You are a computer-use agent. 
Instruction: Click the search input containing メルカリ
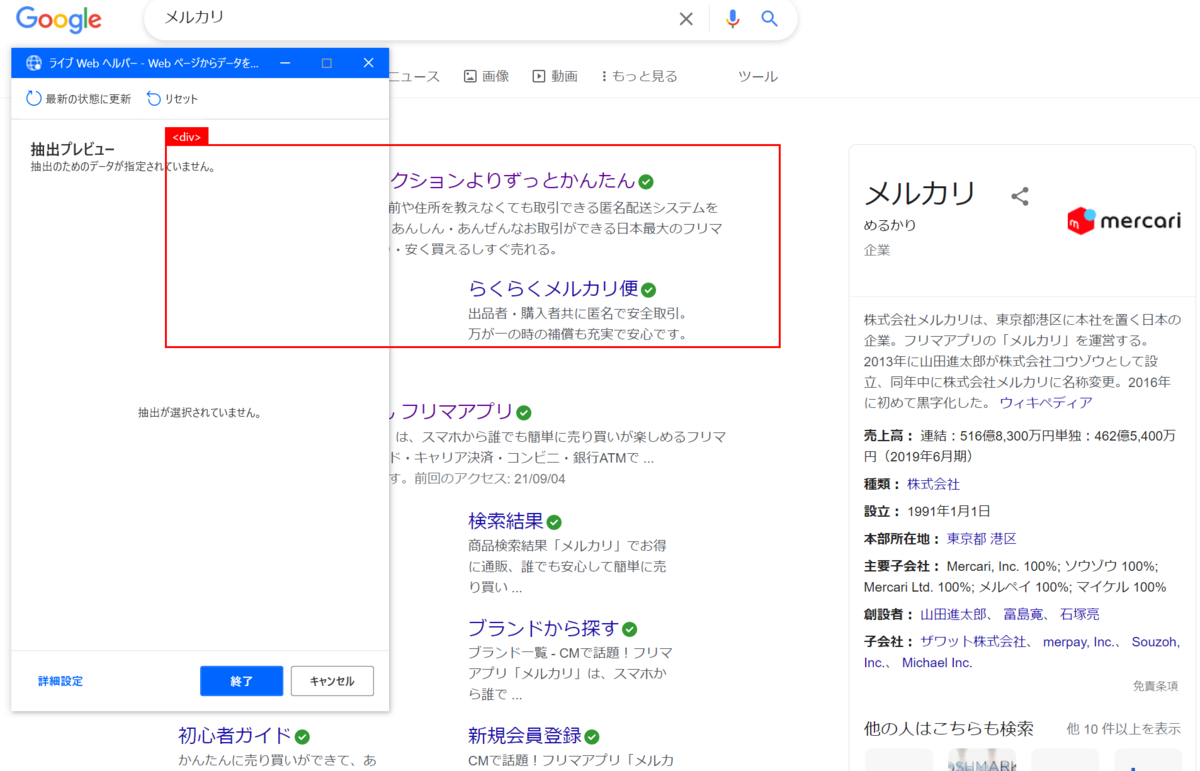(415, 19)
